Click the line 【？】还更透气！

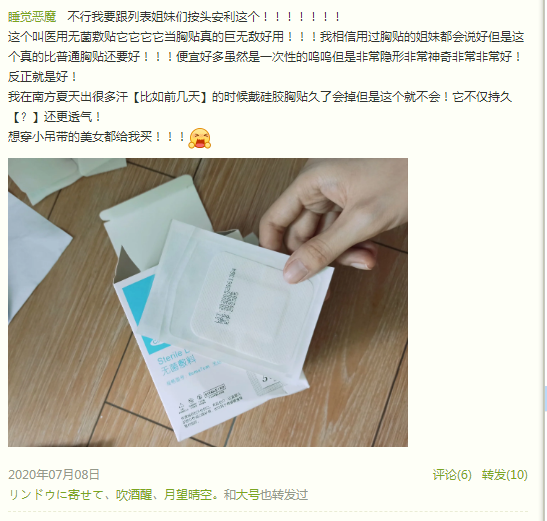55,117
